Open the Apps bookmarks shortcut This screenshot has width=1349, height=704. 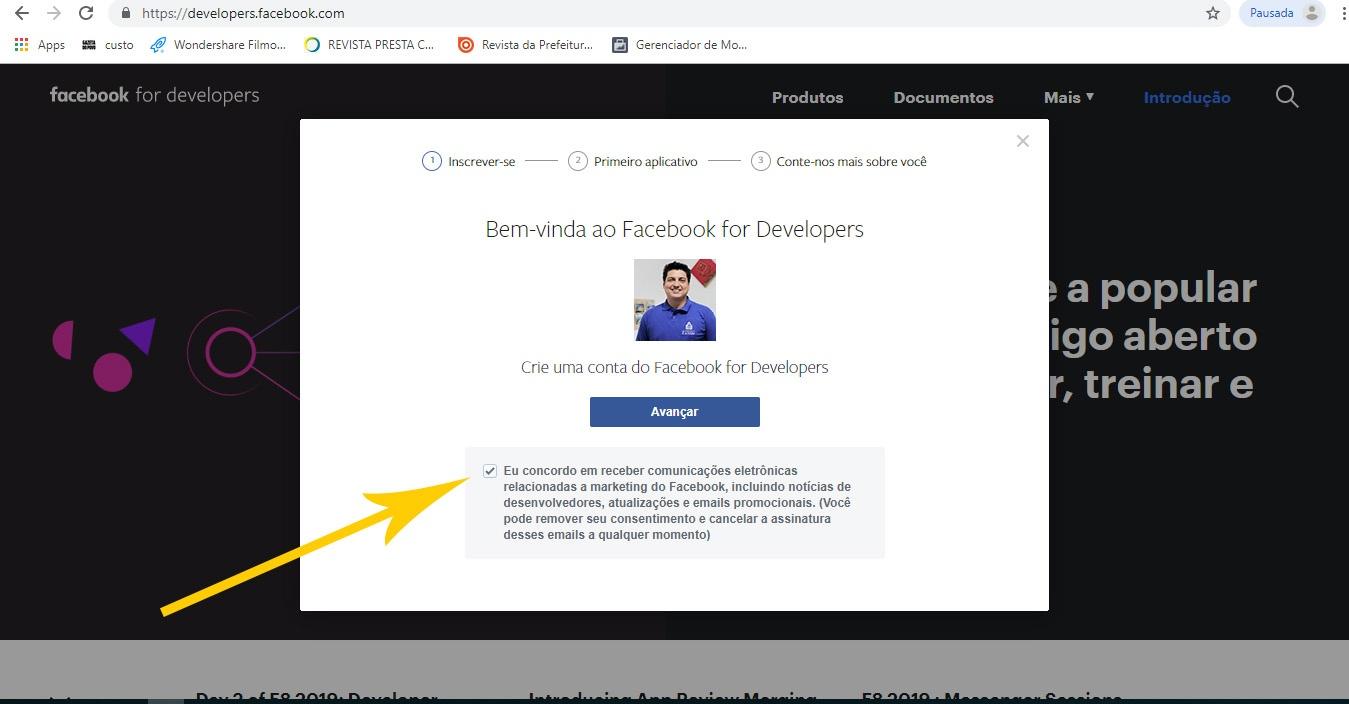(39, 45)
